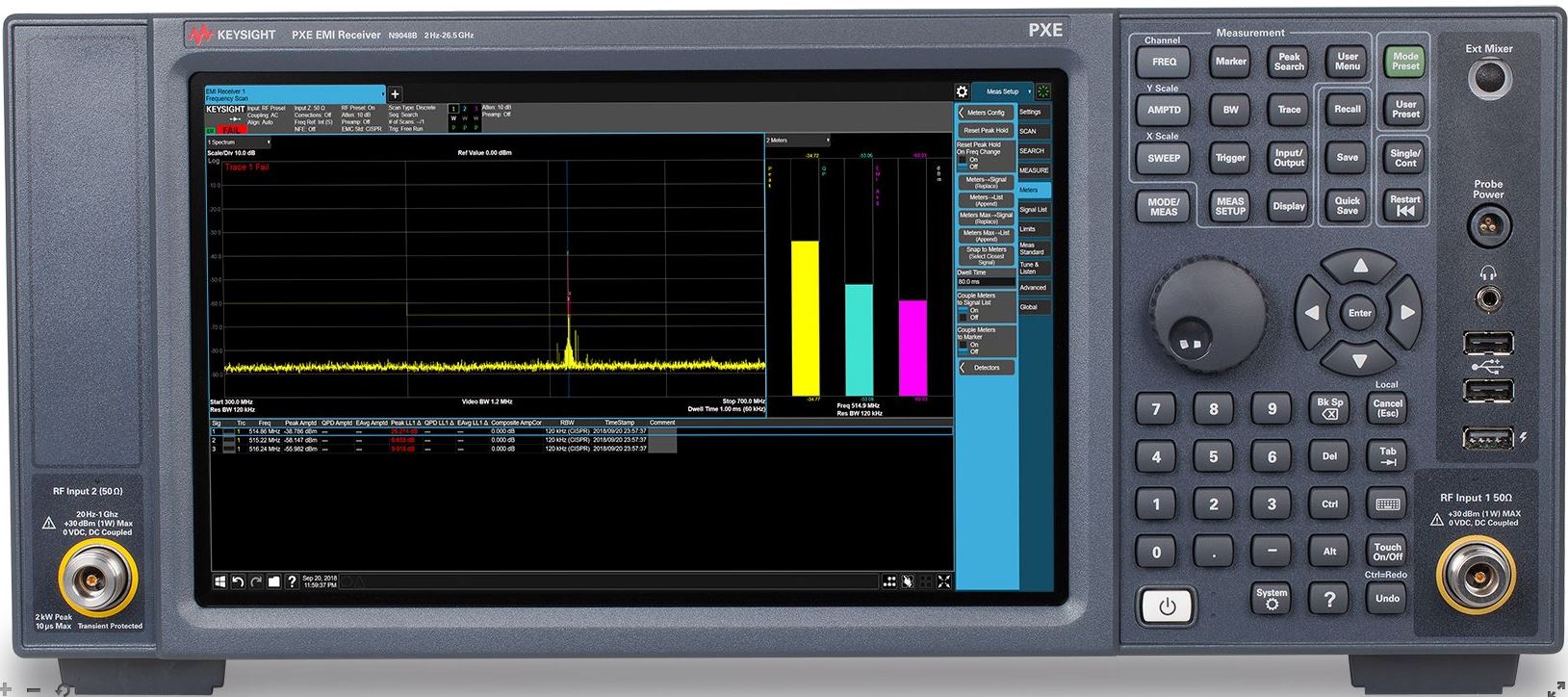Open the Windows Start icon on the display

[219, 581]
